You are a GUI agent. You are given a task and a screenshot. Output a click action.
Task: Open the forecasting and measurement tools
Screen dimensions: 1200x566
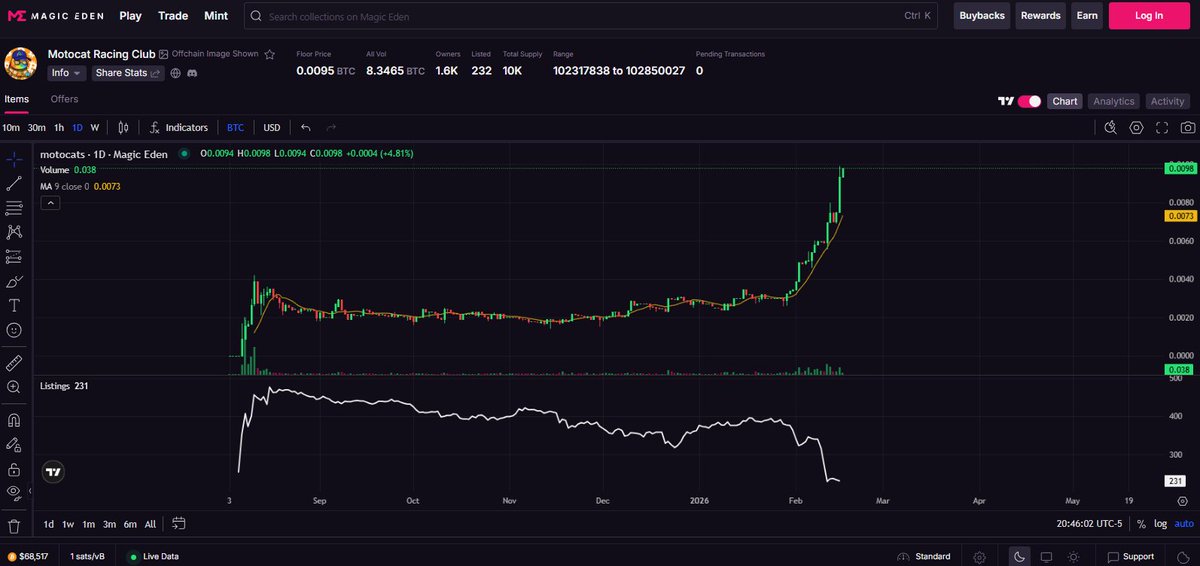pos(14,257)
